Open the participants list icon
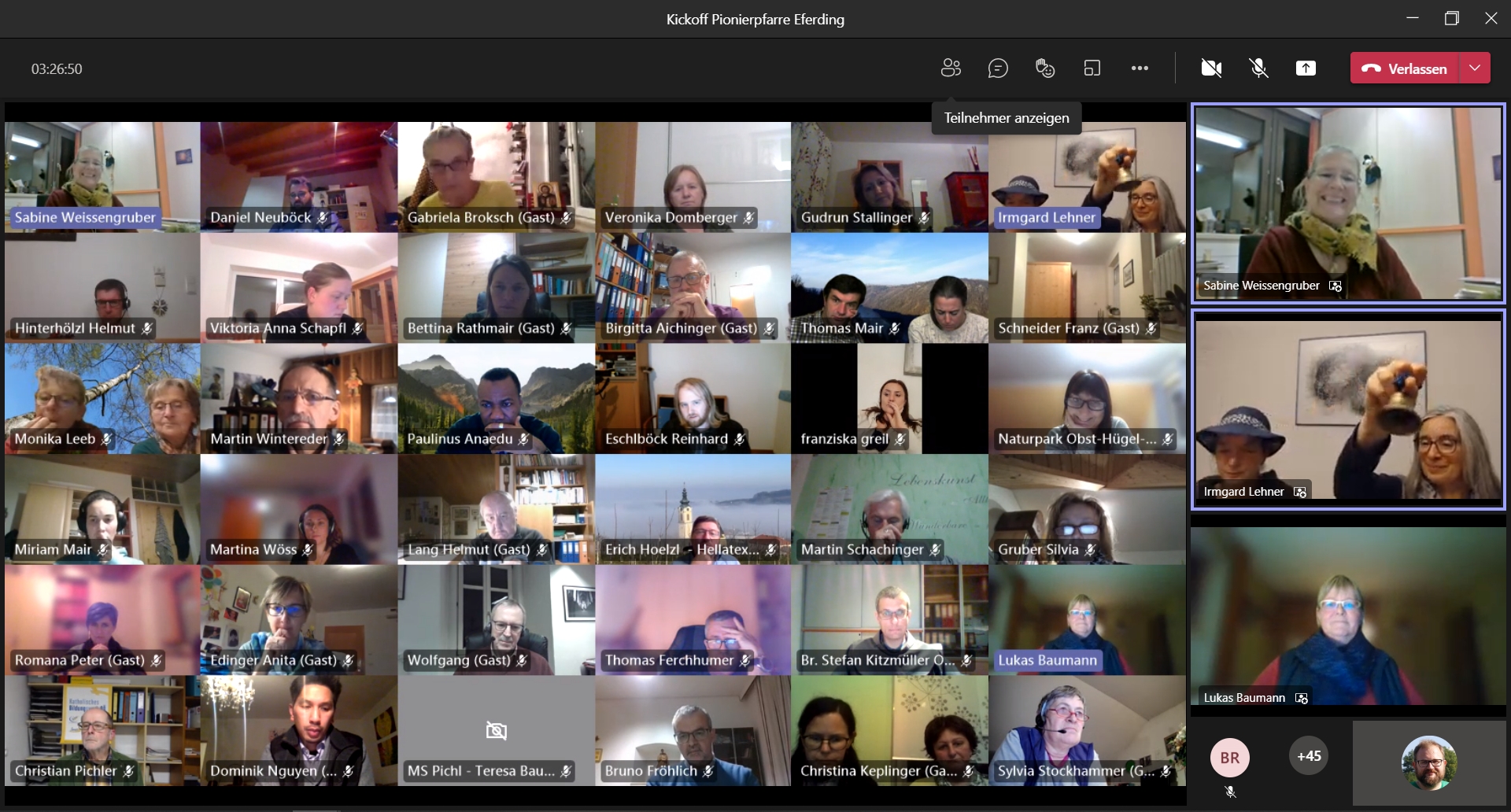1511x812 pixels. (x=951, y=68)
